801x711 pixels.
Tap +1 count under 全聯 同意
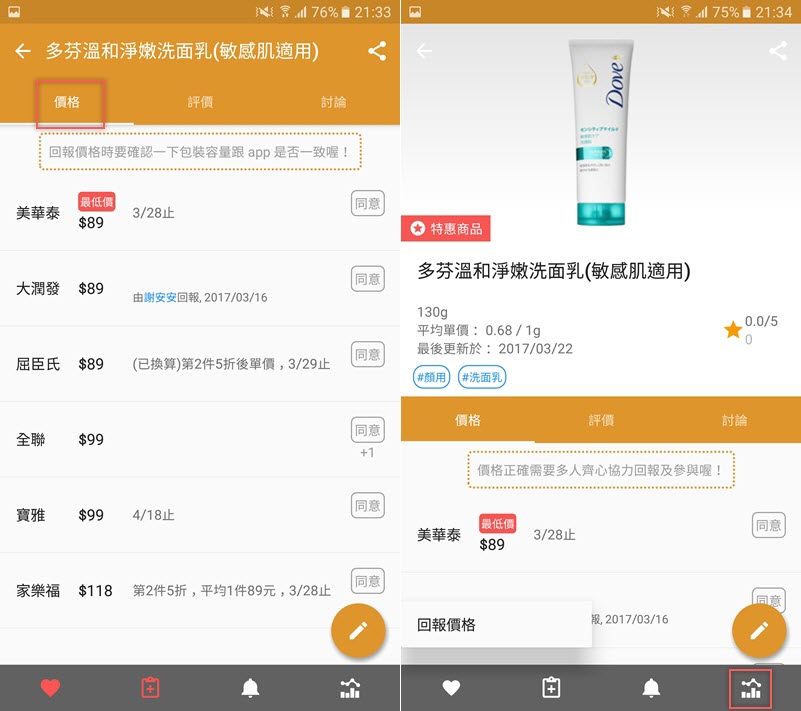(x=367, y=453)
